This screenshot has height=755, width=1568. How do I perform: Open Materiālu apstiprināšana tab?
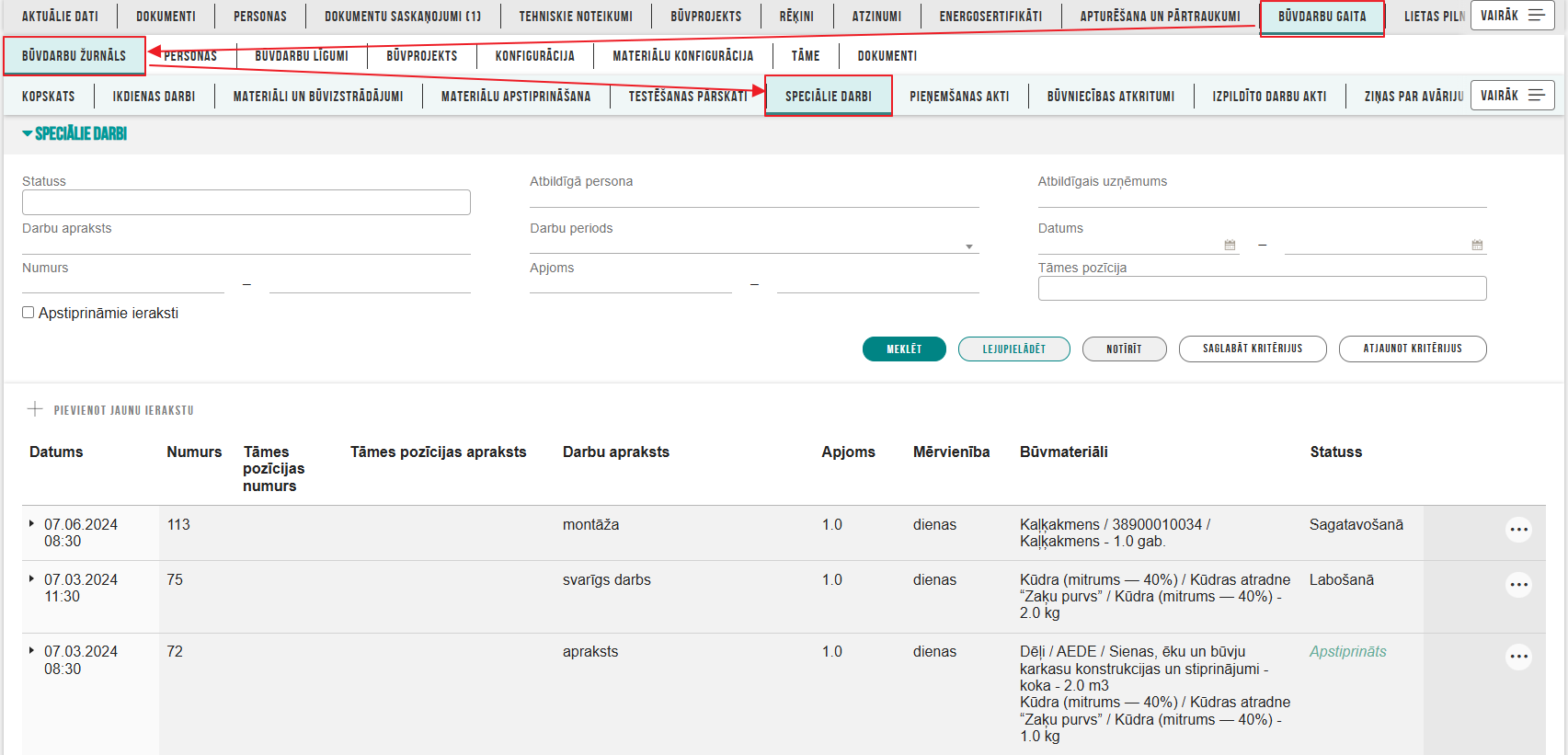[516, 97]
